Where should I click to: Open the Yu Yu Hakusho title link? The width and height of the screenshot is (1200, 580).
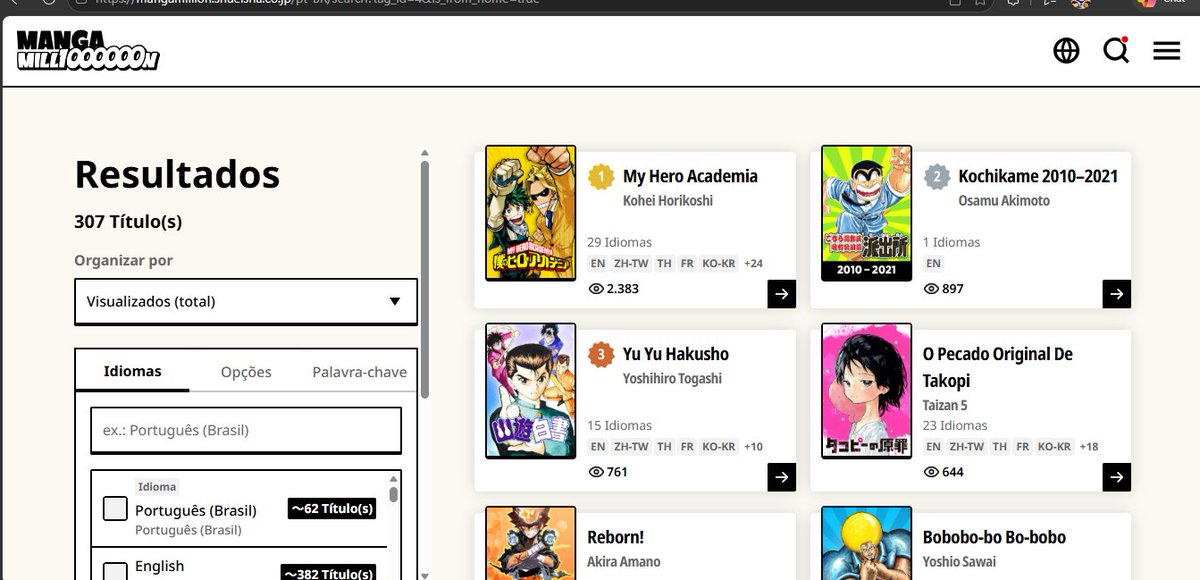tap(676, 354)
